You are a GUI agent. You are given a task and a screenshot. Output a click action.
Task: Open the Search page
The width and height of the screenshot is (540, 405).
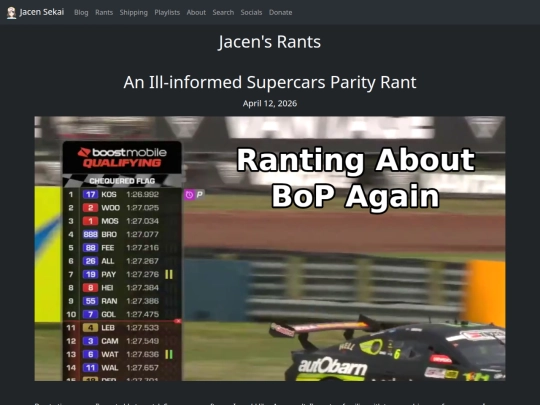click(x=223, y=12)
